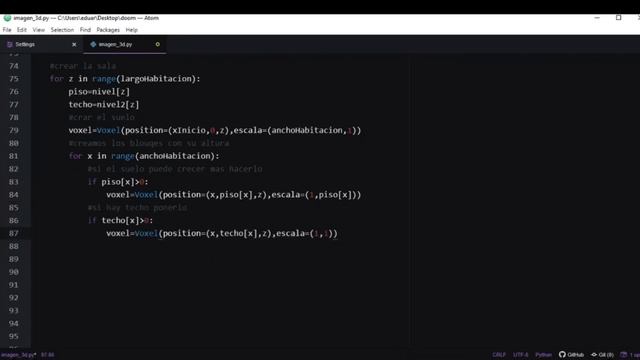Click the comment on line 80

pos(149,143)
